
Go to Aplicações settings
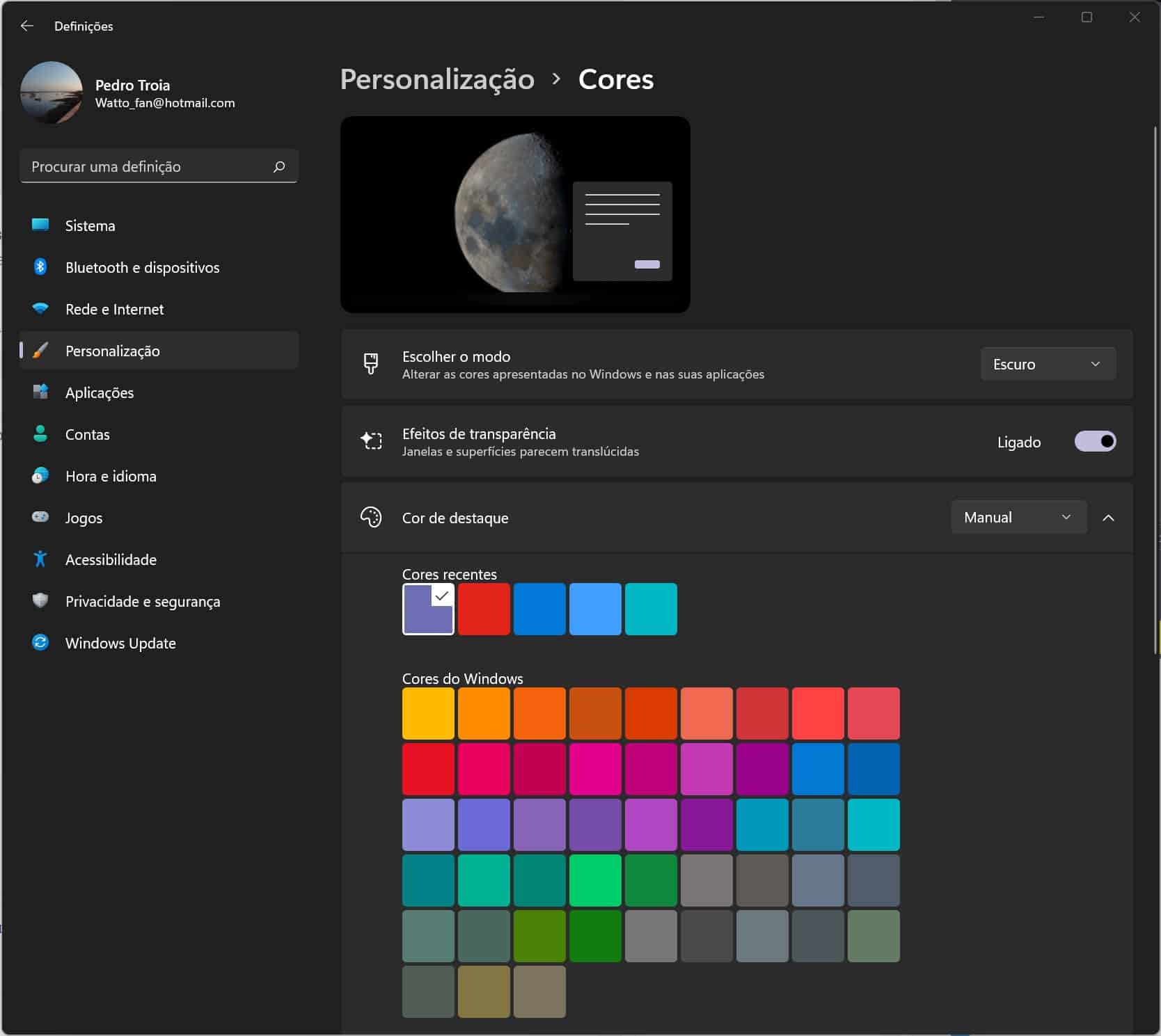click(99, 392)
